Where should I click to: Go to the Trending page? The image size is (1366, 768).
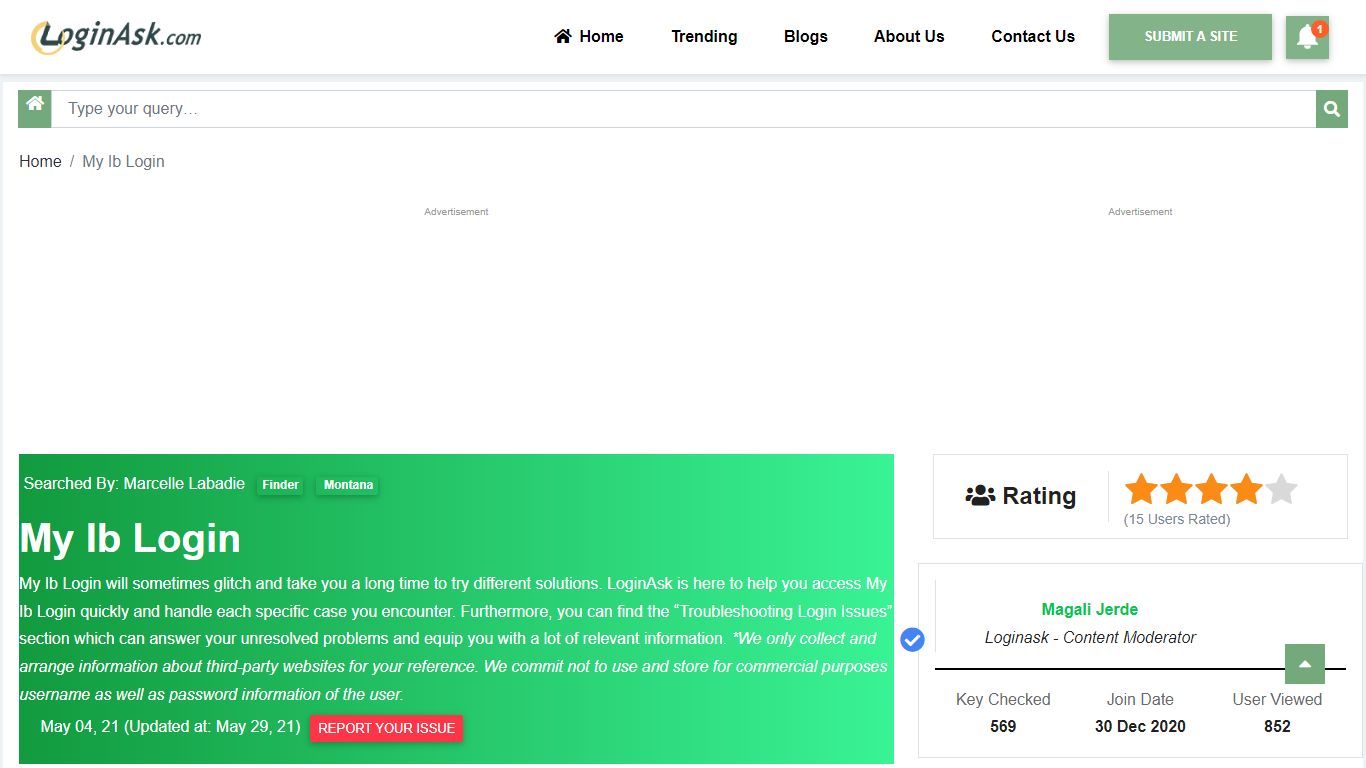704,37
